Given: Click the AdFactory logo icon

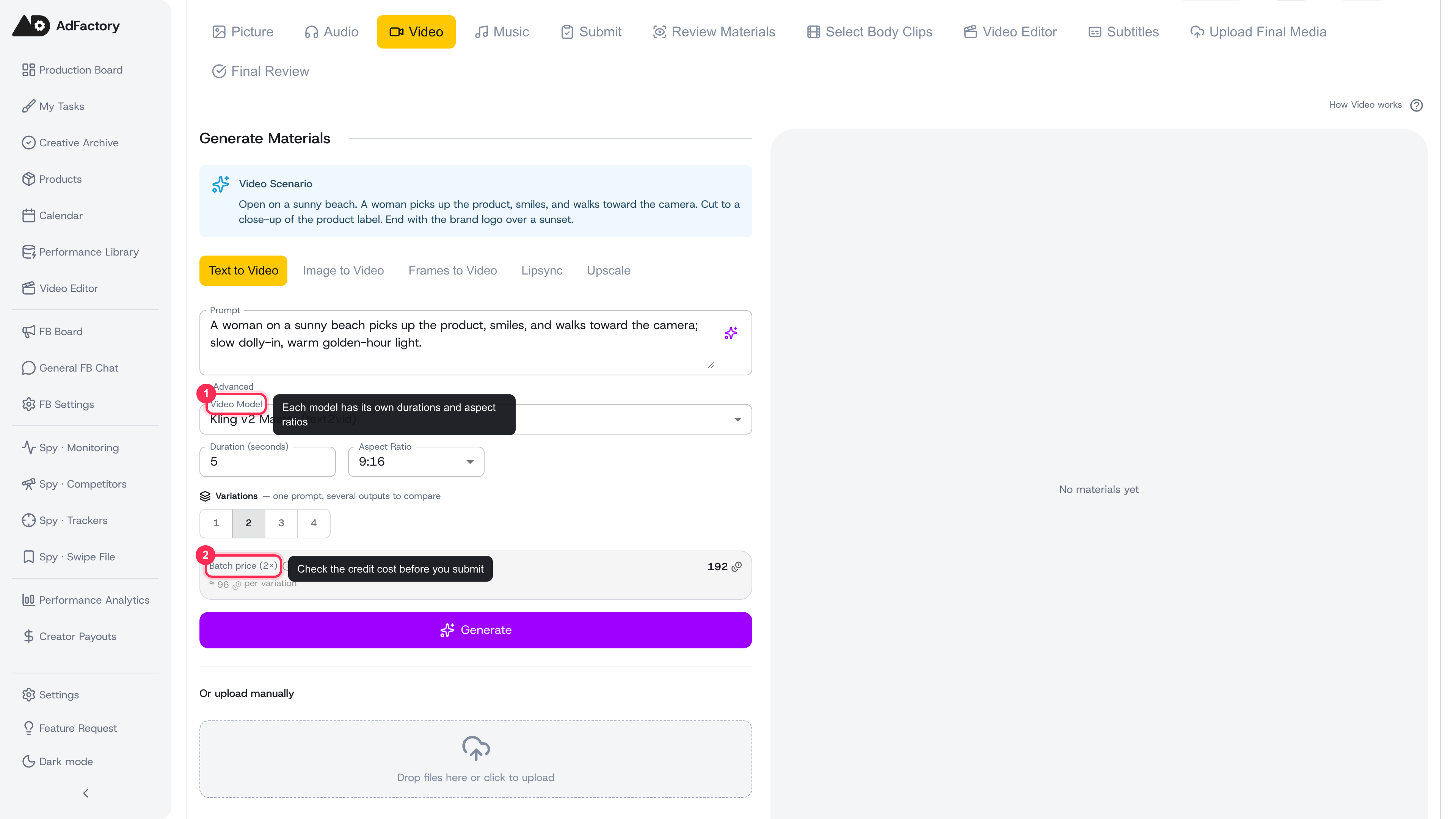Looking at the screenshot, I should pos(31,25).
